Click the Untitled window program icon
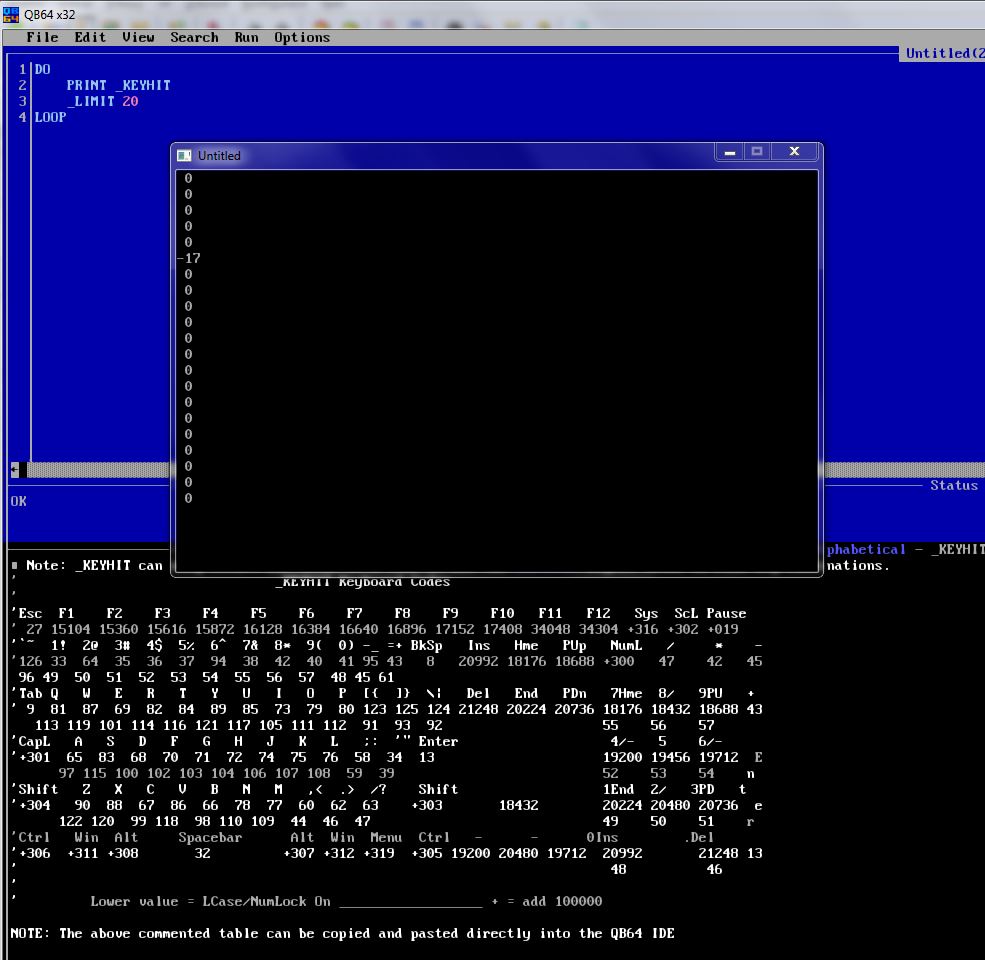This screenshot has height=960, width=985. click(184, 155)
